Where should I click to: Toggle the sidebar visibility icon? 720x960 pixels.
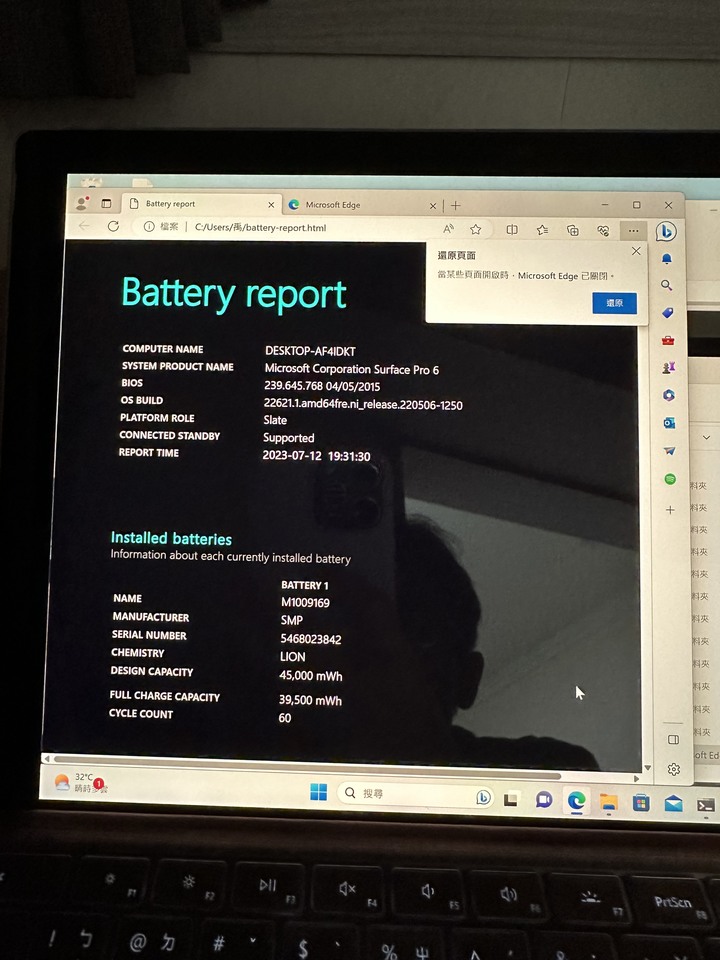click(673, 740)
